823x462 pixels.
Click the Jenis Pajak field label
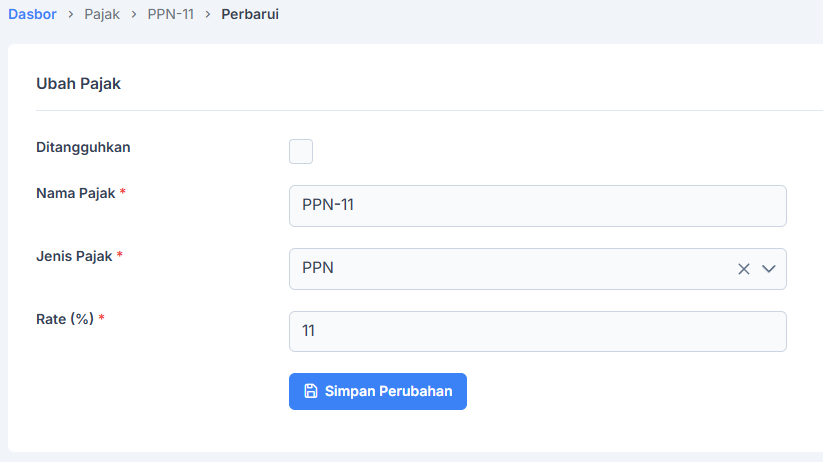pos(75,256)
